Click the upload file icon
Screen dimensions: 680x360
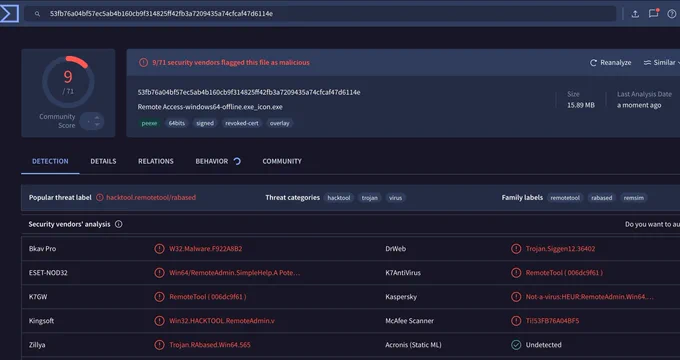point(635,14)
